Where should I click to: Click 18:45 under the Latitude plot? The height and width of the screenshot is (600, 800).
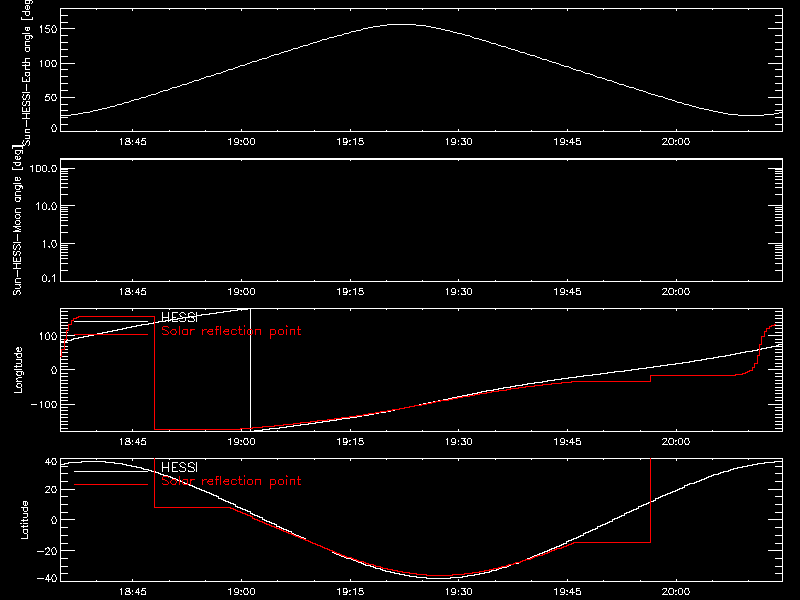[133, 592]
